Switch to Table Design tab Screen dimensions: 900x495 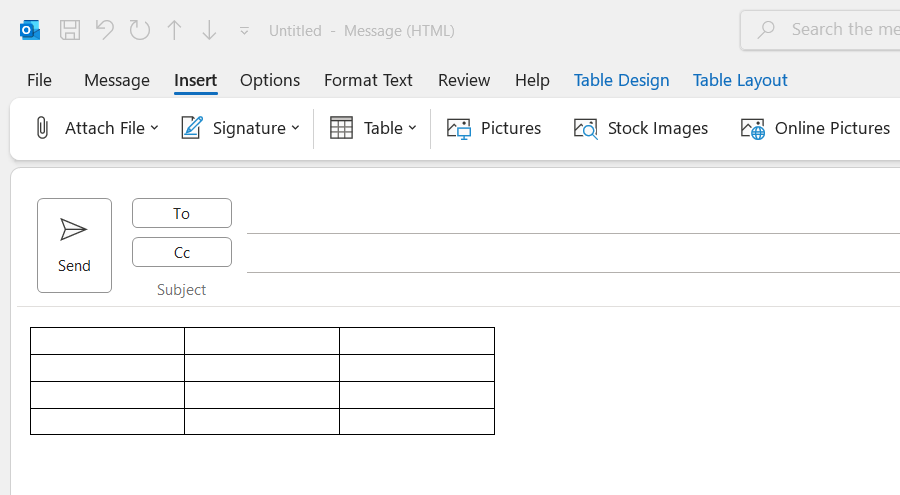coord(621,80)
